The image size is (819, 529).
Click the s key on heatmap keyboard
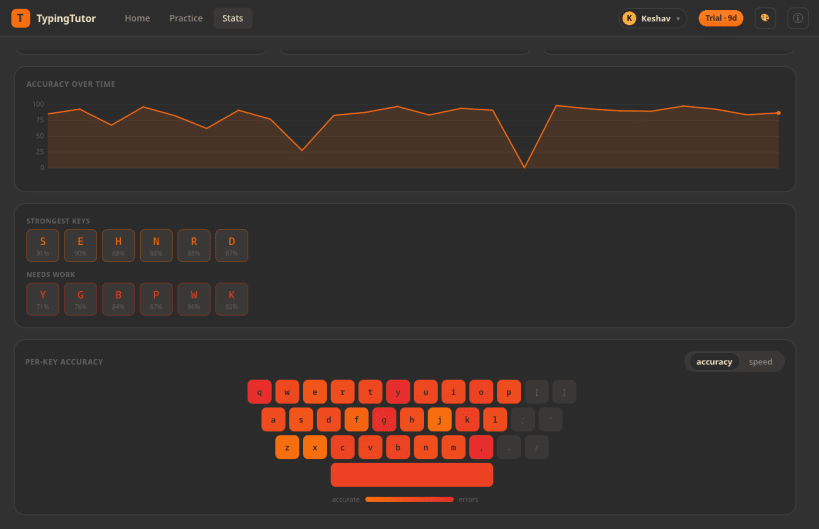click(x=301, y=420)
